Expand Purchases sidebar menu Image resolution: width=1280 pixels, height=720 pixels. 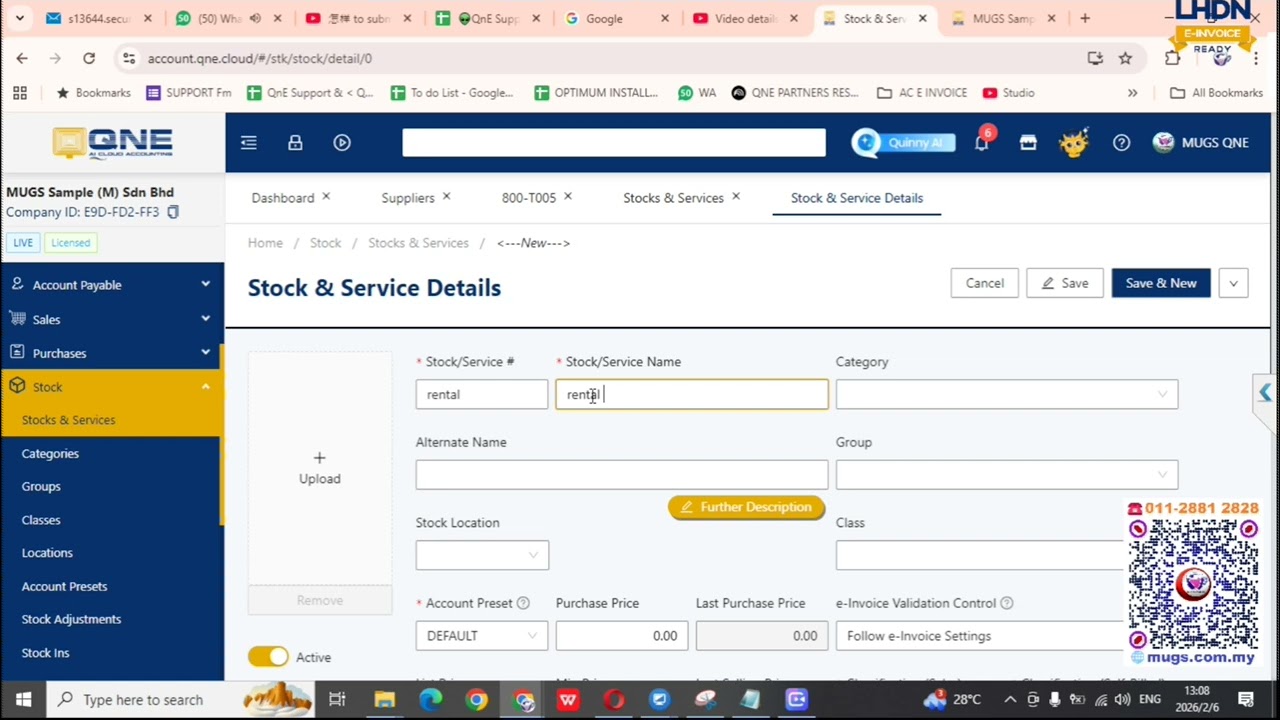[x=112, y=353]
